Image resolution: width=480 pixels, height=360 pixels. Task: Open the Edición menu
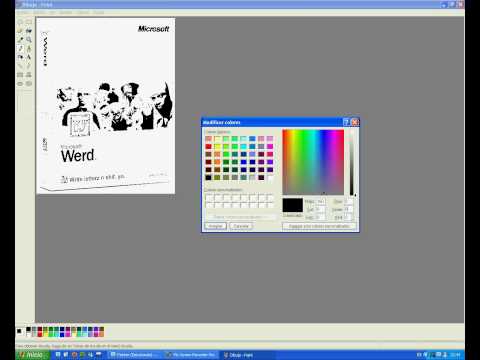[39, 12]
